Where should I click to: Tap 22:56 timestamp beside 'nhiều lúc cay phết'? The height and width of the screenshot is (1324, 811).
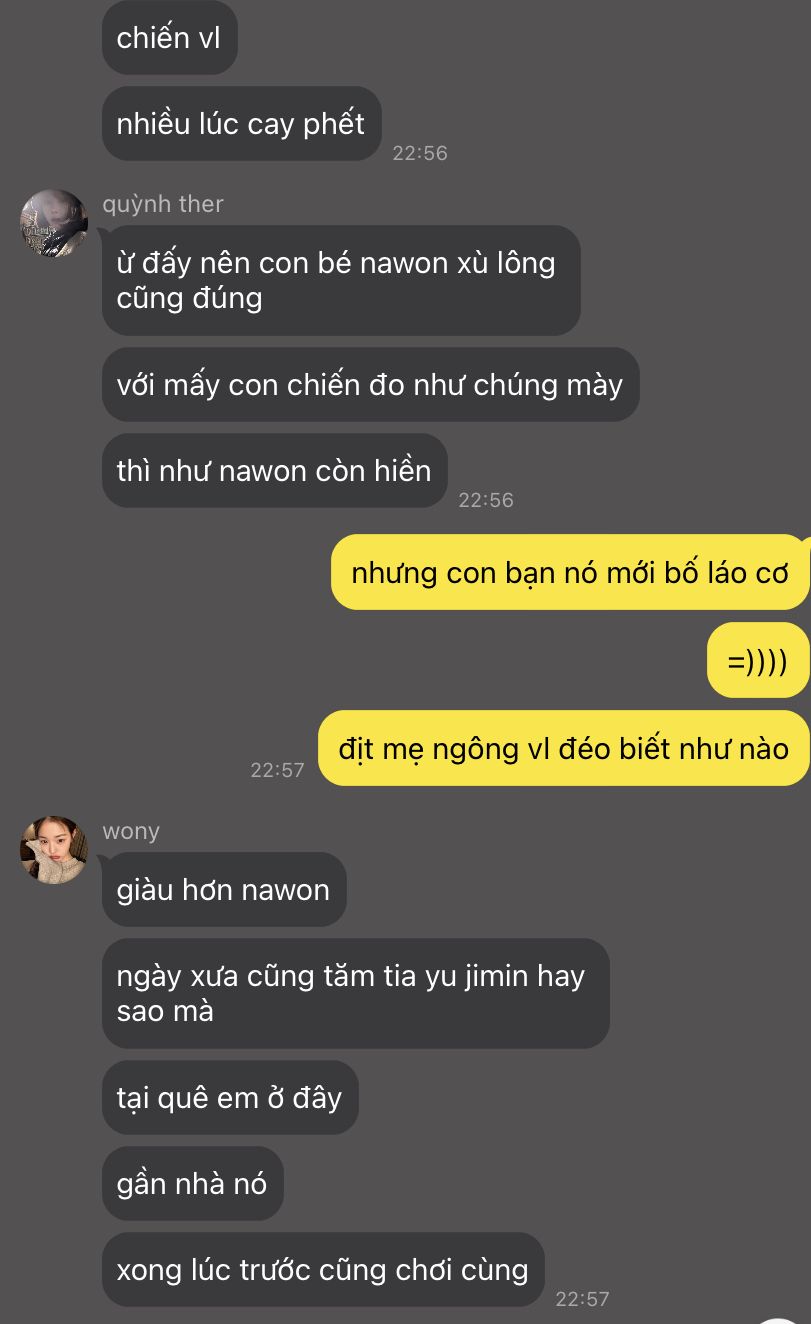[420, 153]
